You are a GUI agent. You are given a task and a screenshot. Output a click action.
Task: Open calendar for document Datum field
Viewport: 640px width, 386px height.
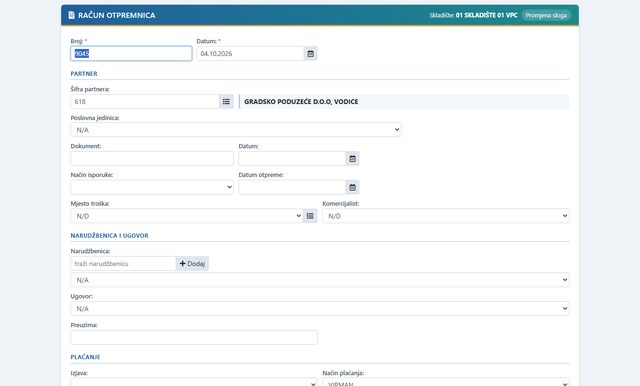pos(353,158)
